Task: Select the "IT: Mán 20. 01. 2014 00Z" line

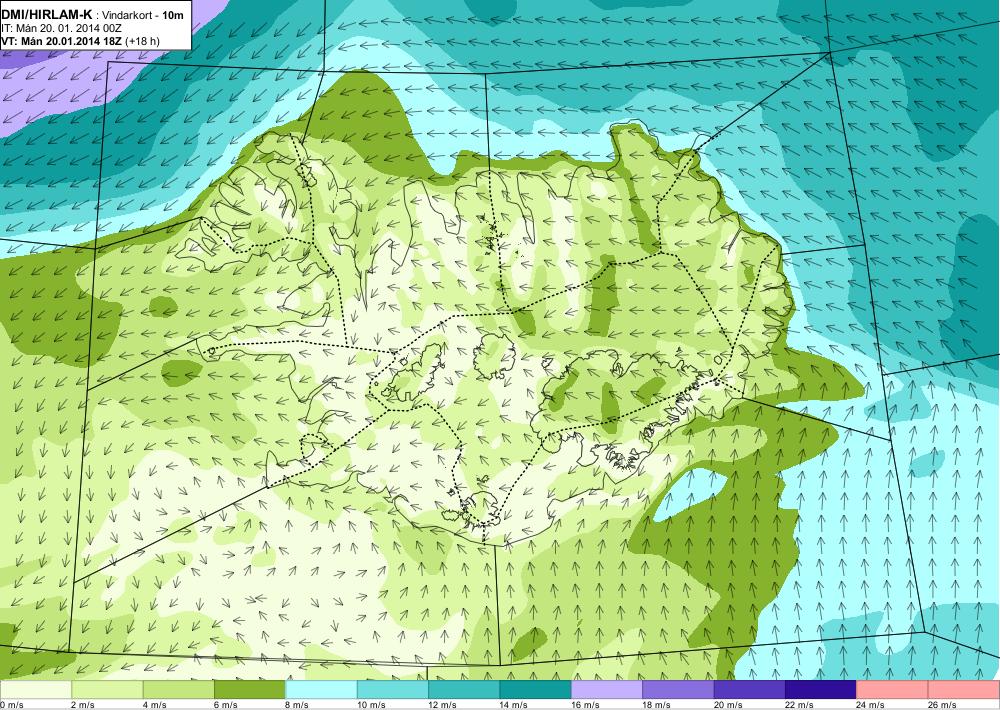Action: click(61, 28)
